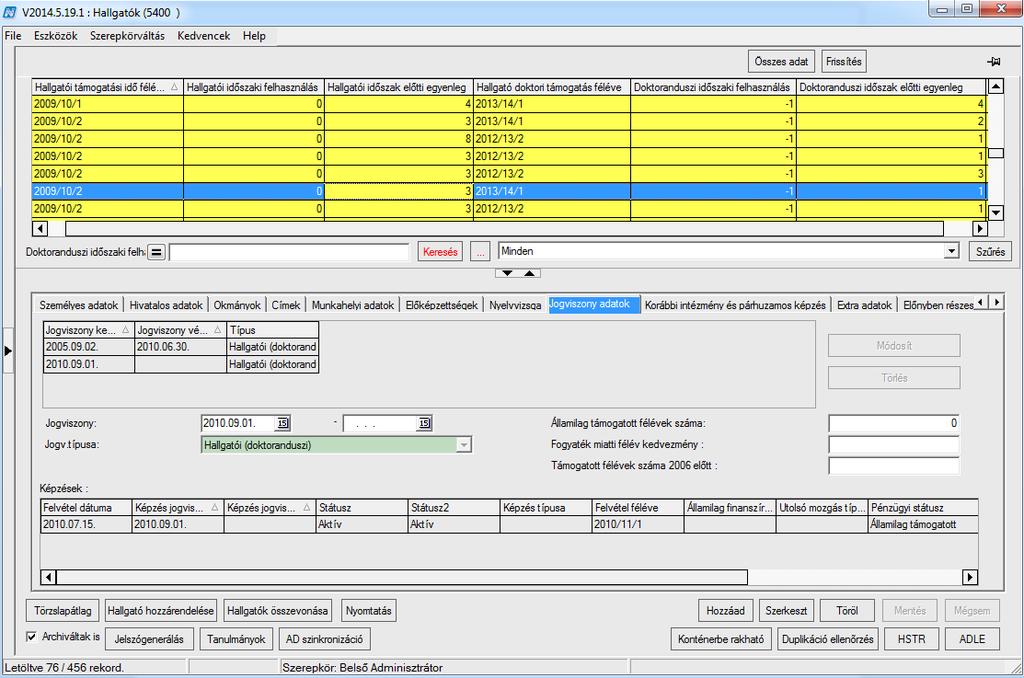The width and height of the screenshot is (1024, 678).
Task: Click the search text input field
Action: click(289, 252)
